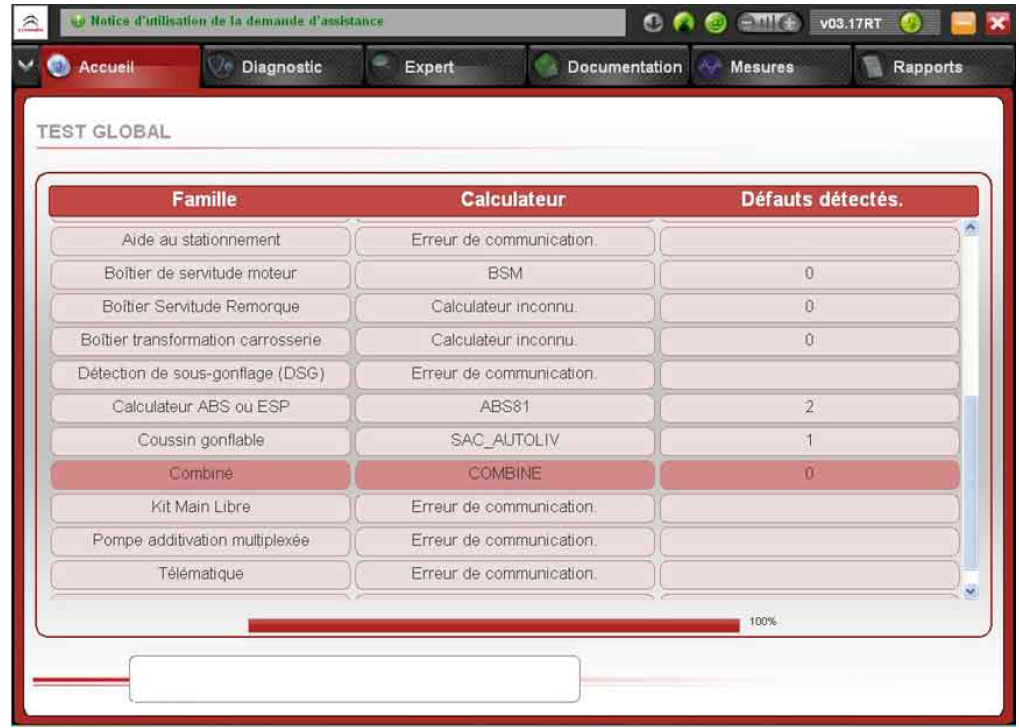1019x728 pixels.
Task: Click 'Calculateur inconnu.' in Boîtier Servitude Remorque row
Action: pyautogui.click(x=505, y=307)
